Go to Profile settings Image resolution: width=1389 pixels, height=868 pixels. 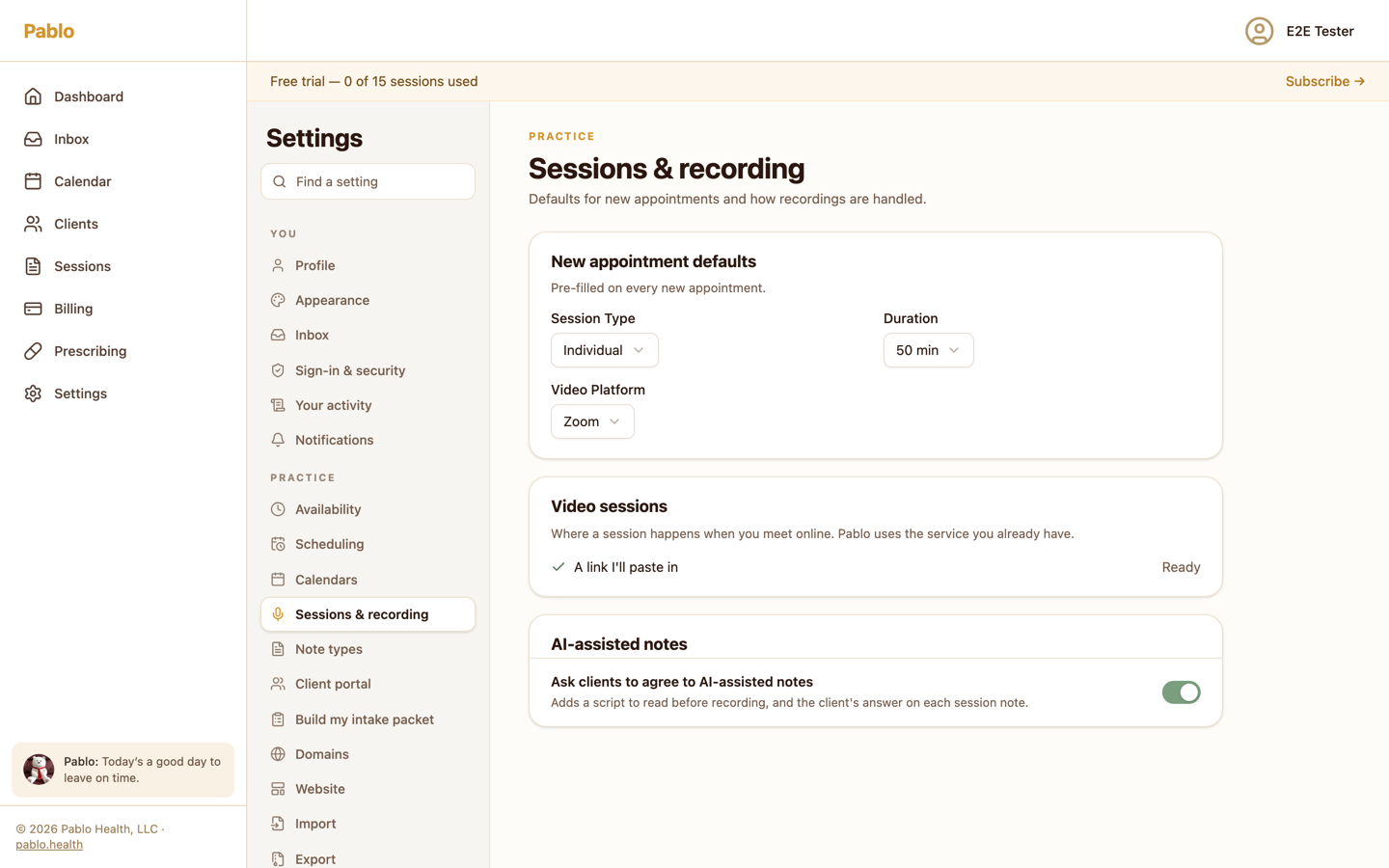(368, 265)
